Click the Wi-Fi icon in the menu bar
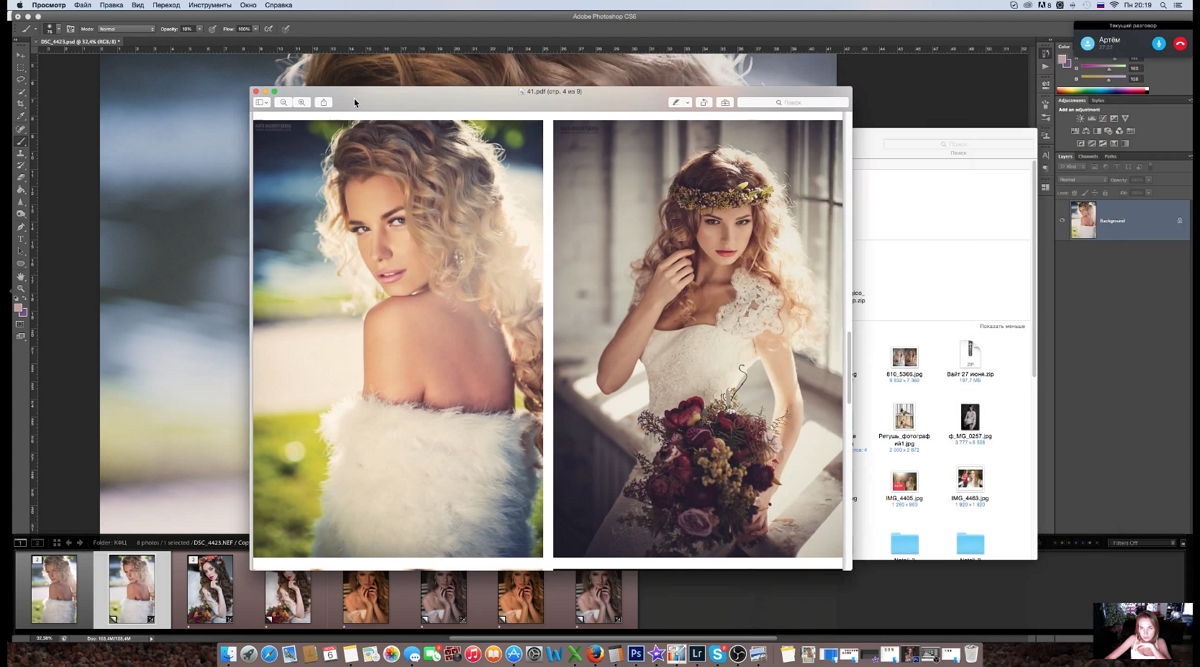 [1112, 5]
